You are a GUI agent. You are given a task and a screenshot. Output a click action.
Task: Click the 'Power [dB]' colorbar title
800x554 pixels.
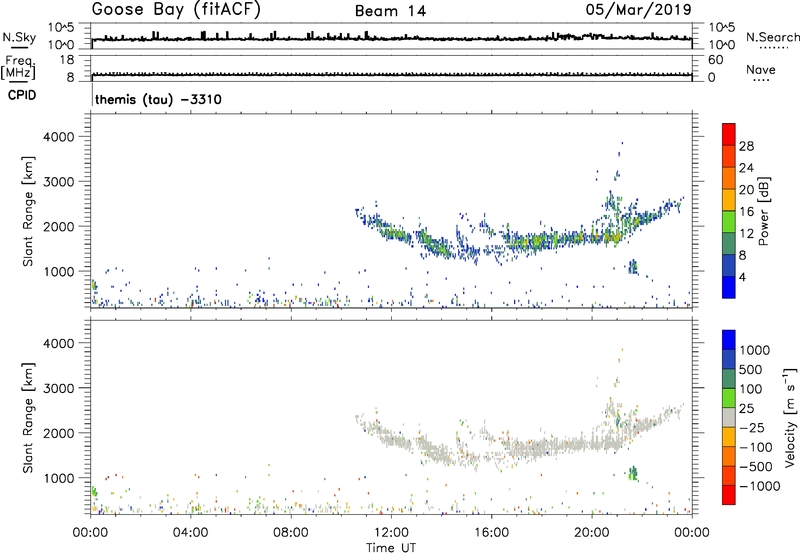click(764, 211)
